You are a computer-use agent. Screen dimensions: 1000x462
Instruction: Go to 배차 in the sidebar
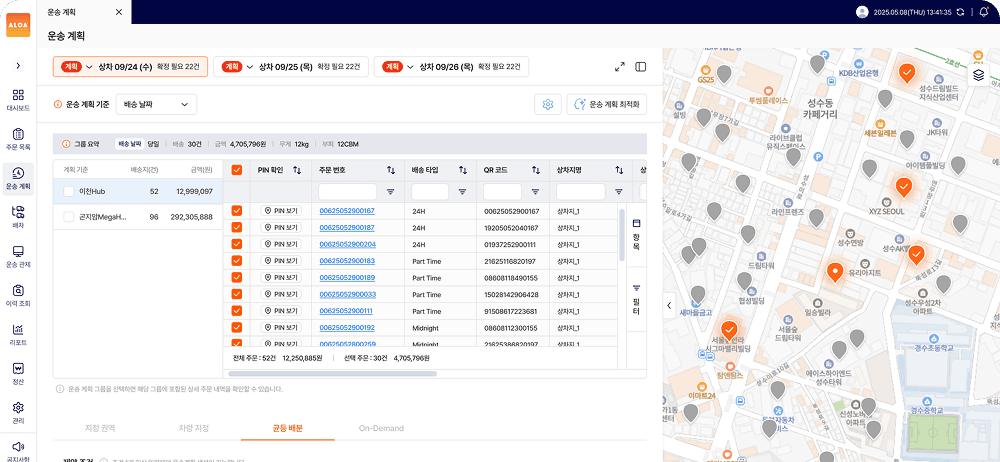(x=18, y=217)
